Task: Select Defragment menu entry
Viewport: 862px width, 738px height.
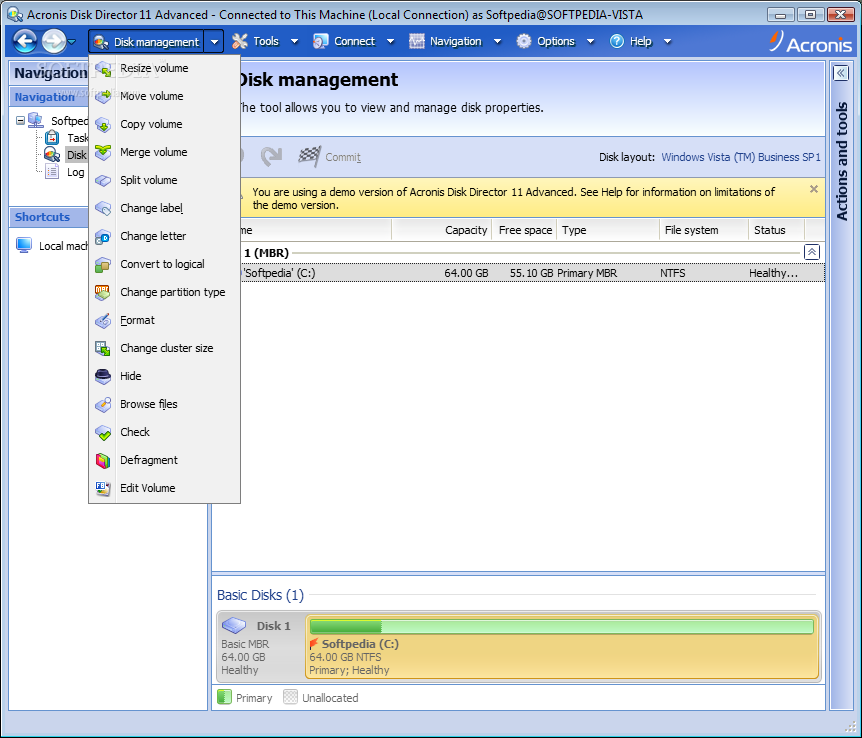Action: [x=164, y=460]
